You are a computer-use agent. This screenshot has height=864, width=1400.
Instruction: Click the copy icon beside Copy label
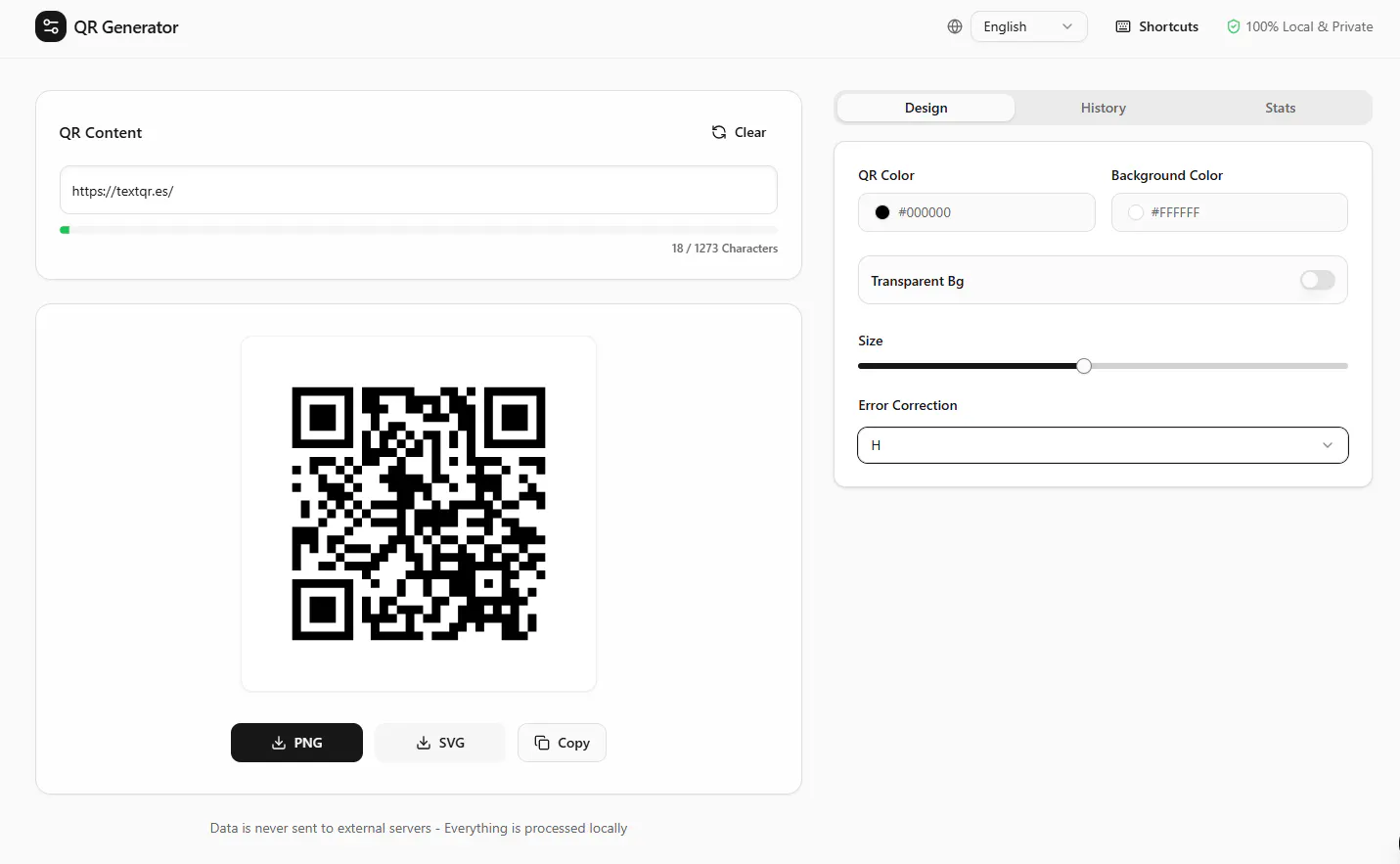pyautogui.click(x=542, y=743)
